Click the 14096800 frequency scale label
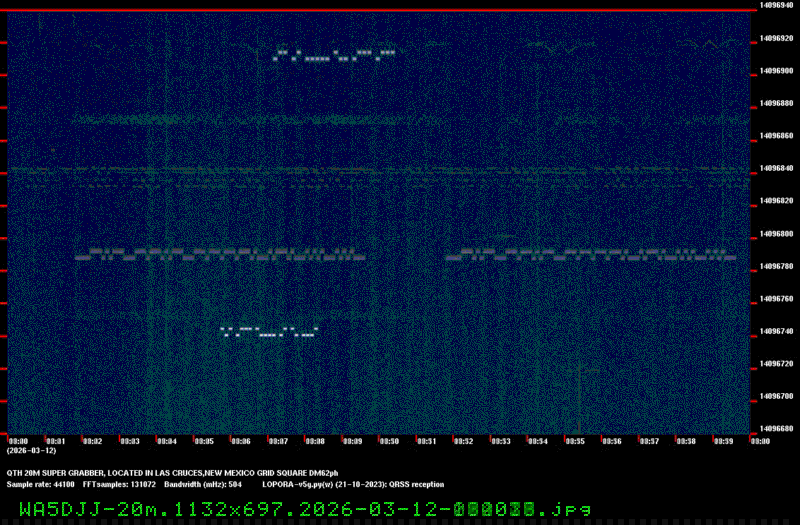The width and height of the screenshot is (800, 525). point(777,234)
